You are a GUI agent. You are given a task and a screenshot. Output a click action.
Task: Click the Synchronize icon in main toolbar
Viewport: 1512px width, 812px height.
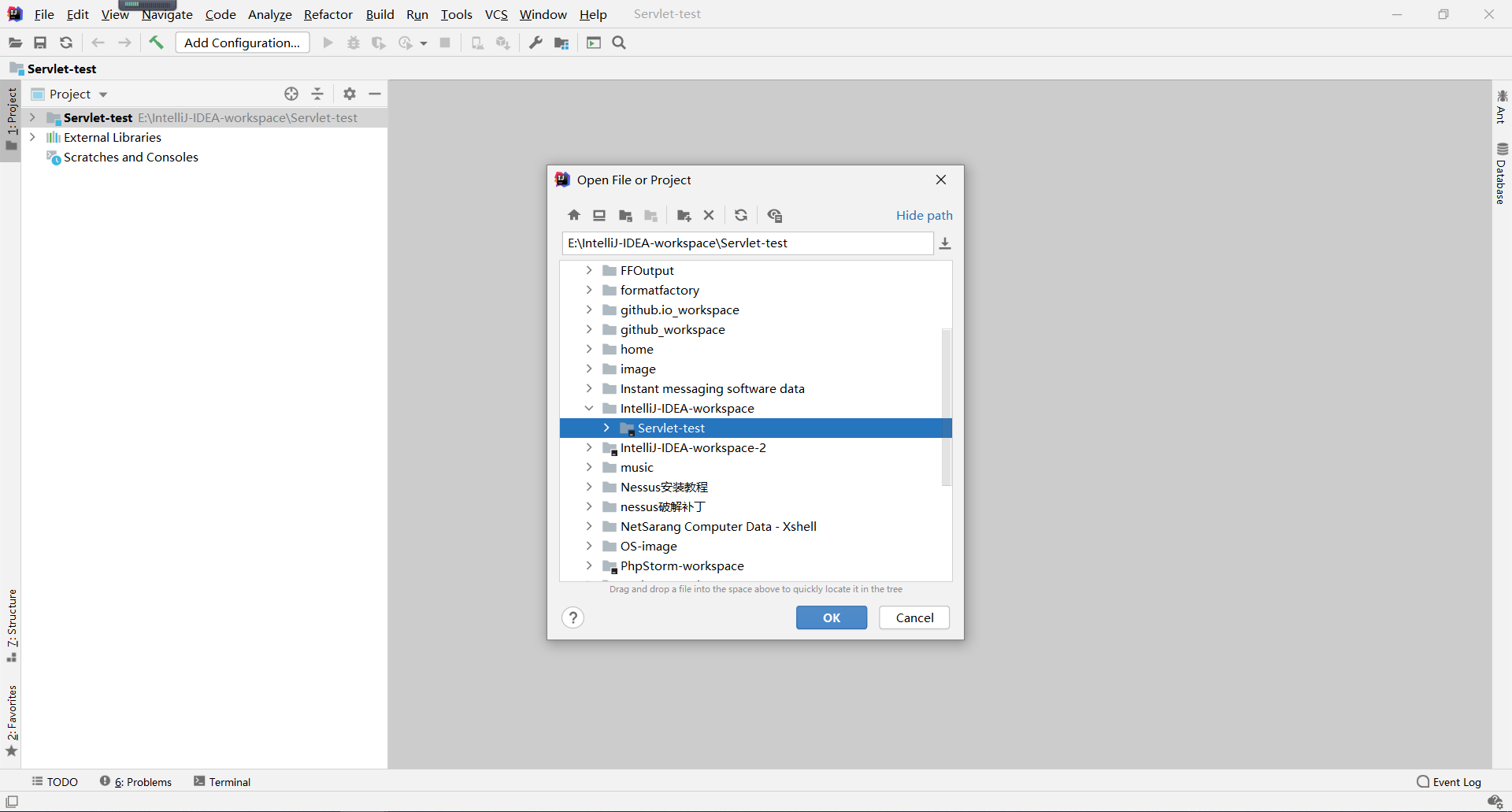click(66, 43)
